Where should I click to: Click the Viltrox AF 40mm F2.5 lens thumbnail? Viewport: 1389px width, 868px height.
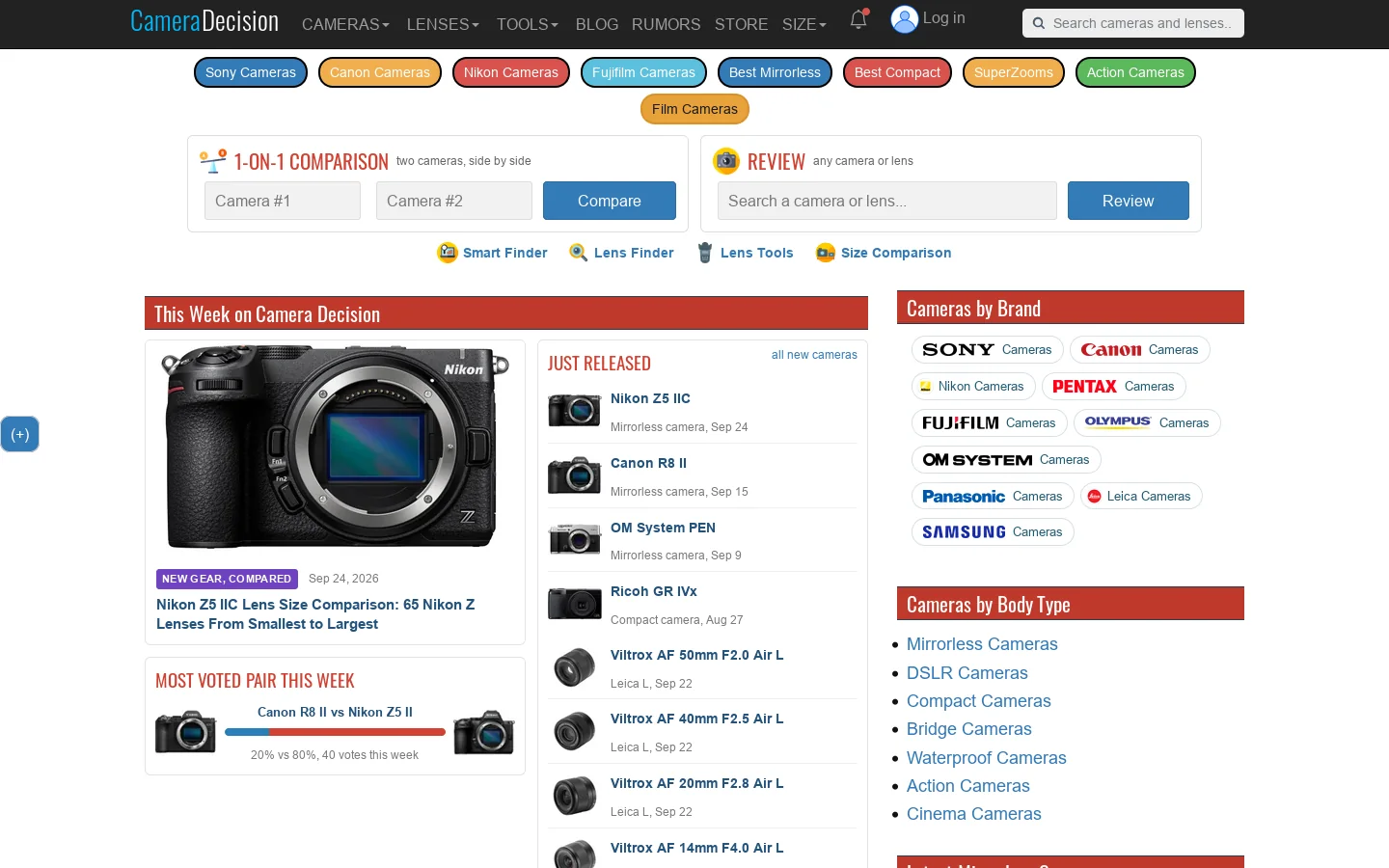(x=574, y=731)
